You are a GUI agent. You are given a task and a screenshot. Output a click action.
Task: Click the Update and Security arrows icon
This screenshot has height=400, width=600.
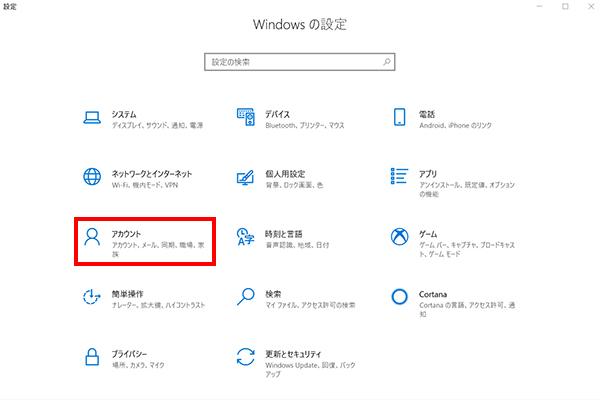246,357
